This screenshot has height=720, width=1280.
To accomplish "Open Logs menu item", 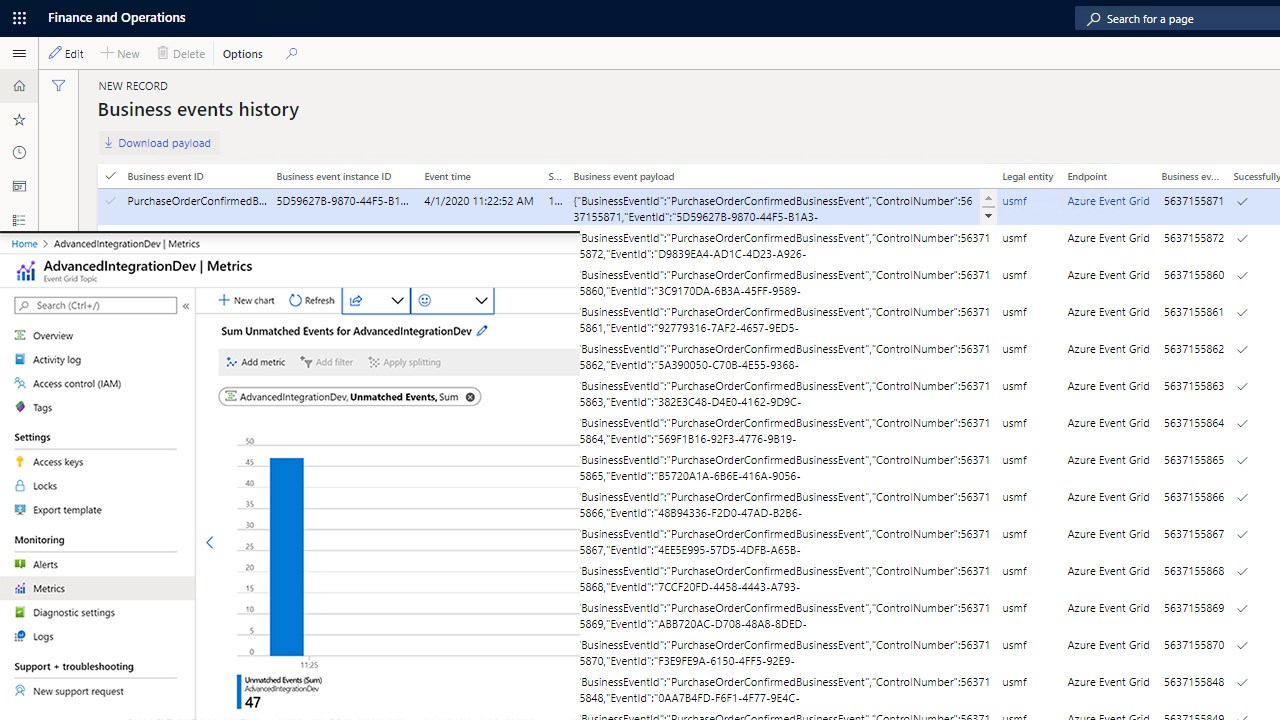I will pos(43,637).
